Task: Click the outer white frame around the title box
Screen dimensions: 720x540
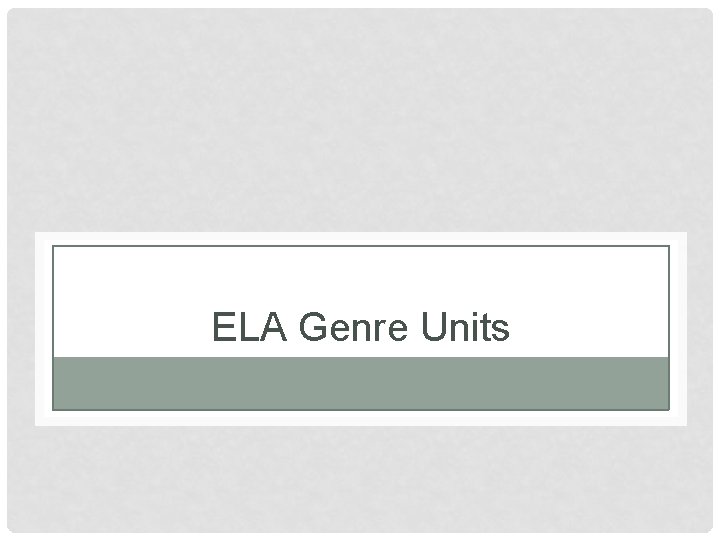Action: click(361, 239)
